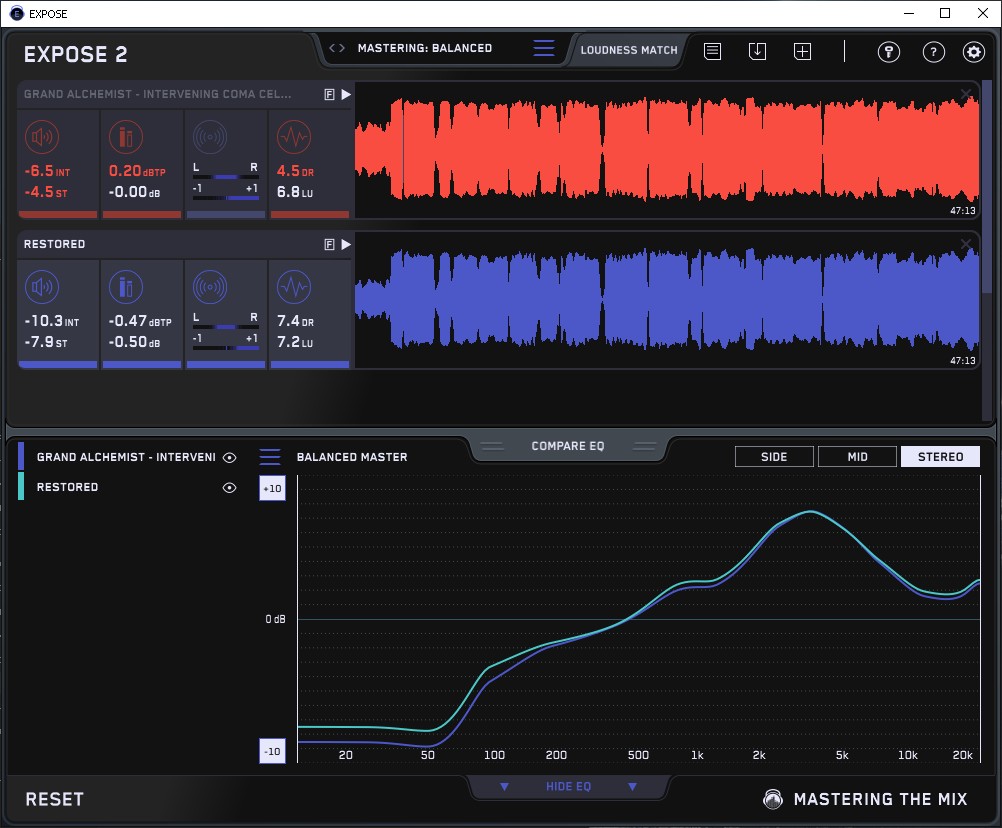The width and height of the screenshot is (1002, 828).
Task: Switch EQ view to Mid
Action: (857, 457)
